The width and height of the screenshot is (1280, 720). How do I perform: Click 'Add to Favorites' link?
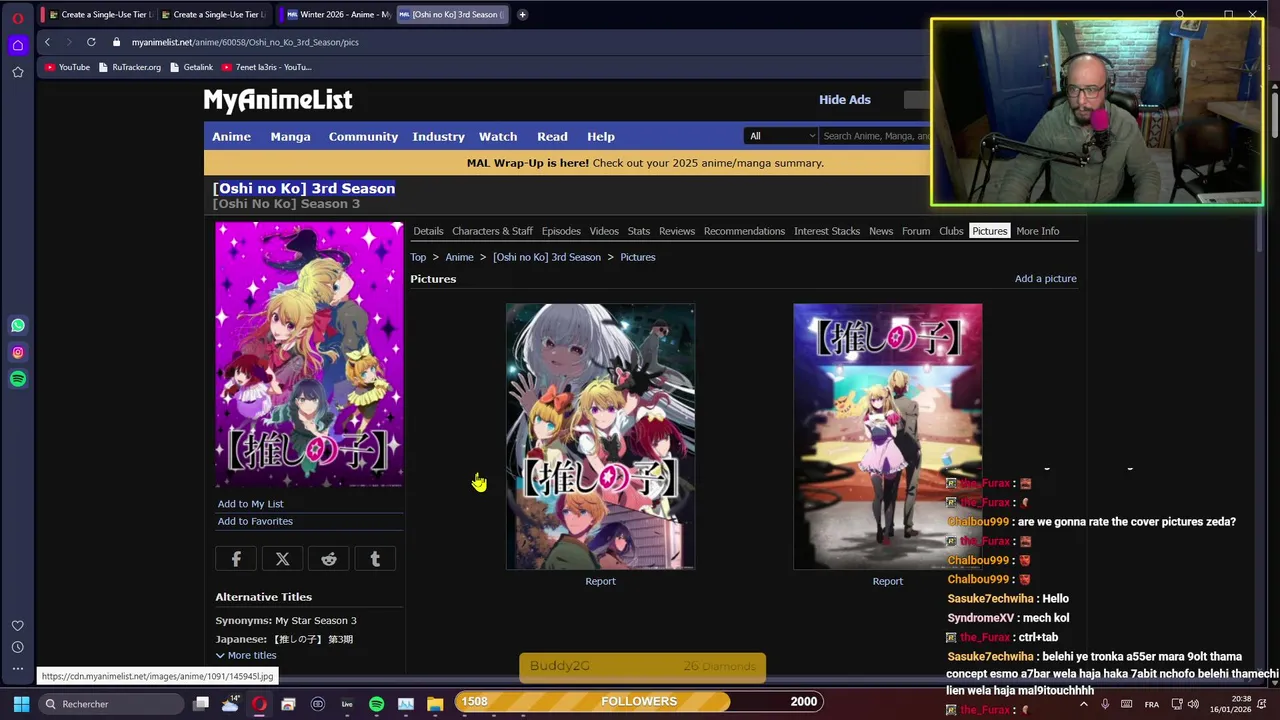point(255,521)
